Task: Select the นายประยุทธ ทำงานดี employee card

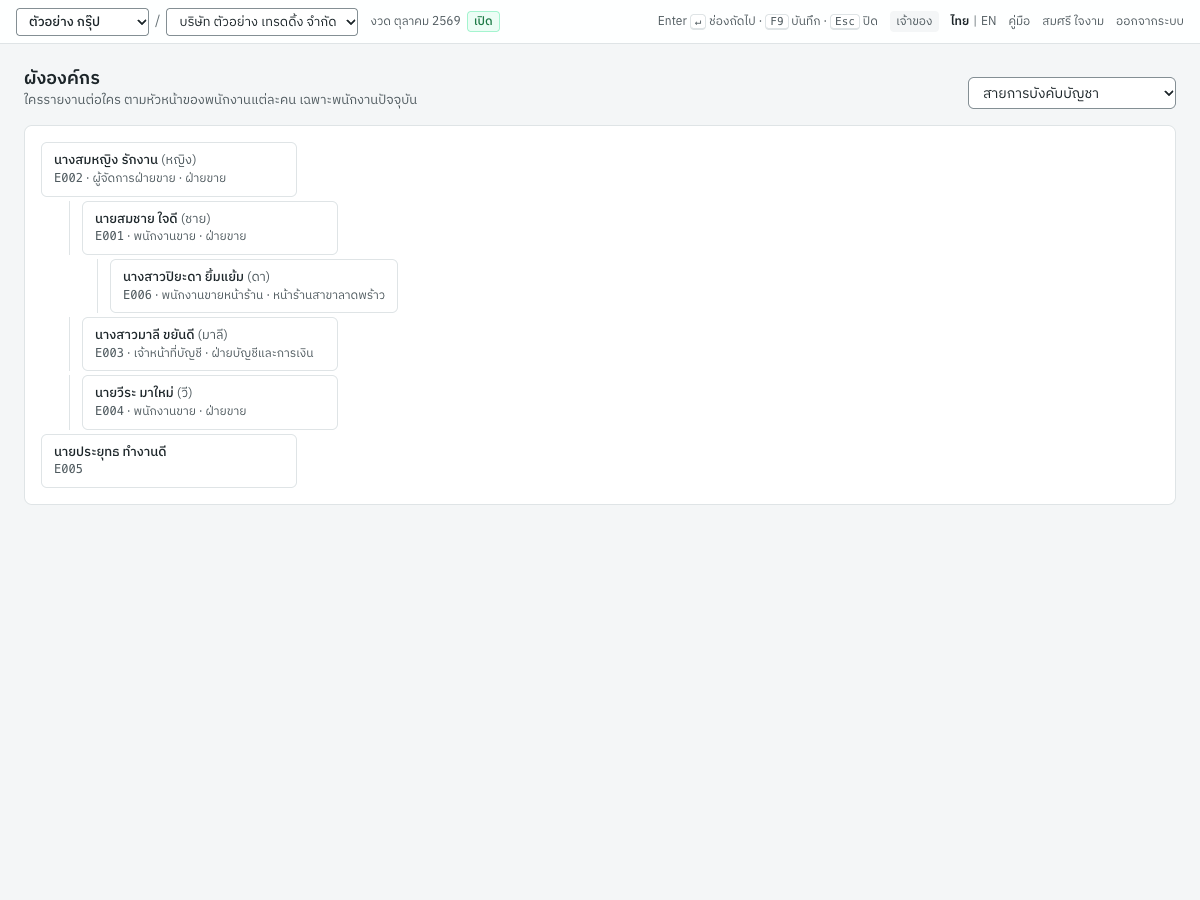Action: pos(169,461)
